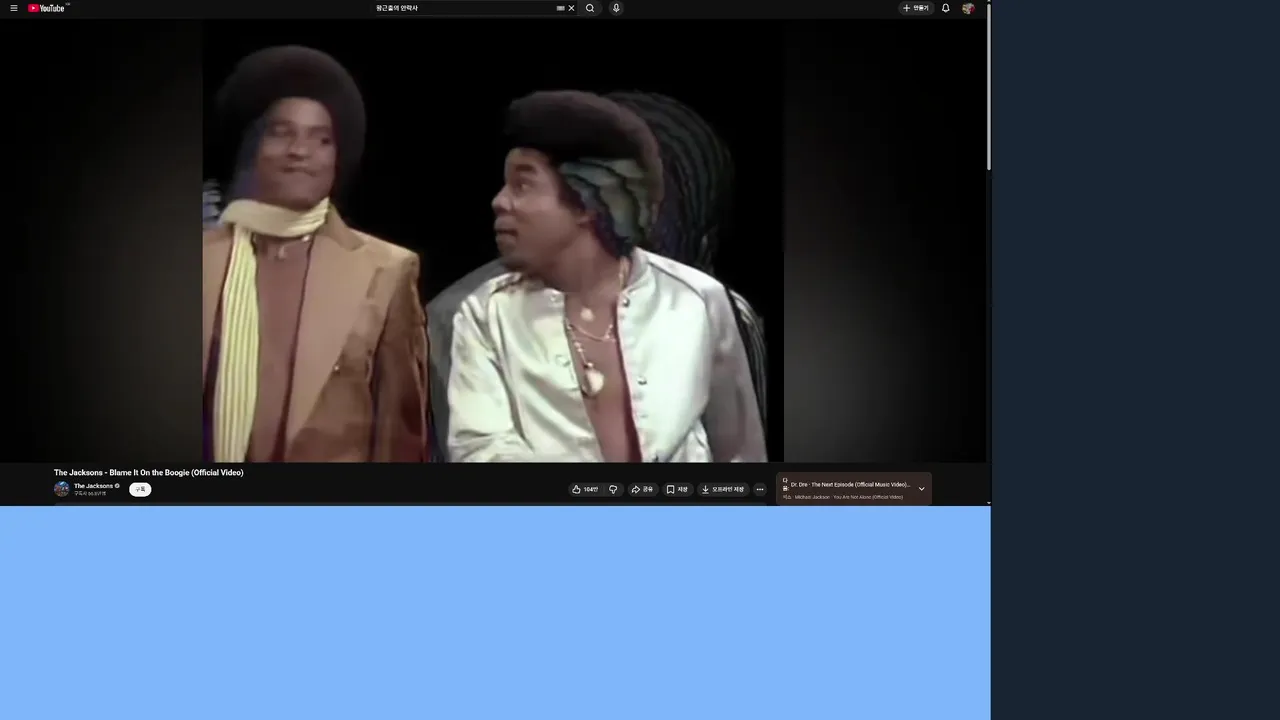Click the search input field
The height and width of the screenshot is (720, 1280).
click(464, 8)
